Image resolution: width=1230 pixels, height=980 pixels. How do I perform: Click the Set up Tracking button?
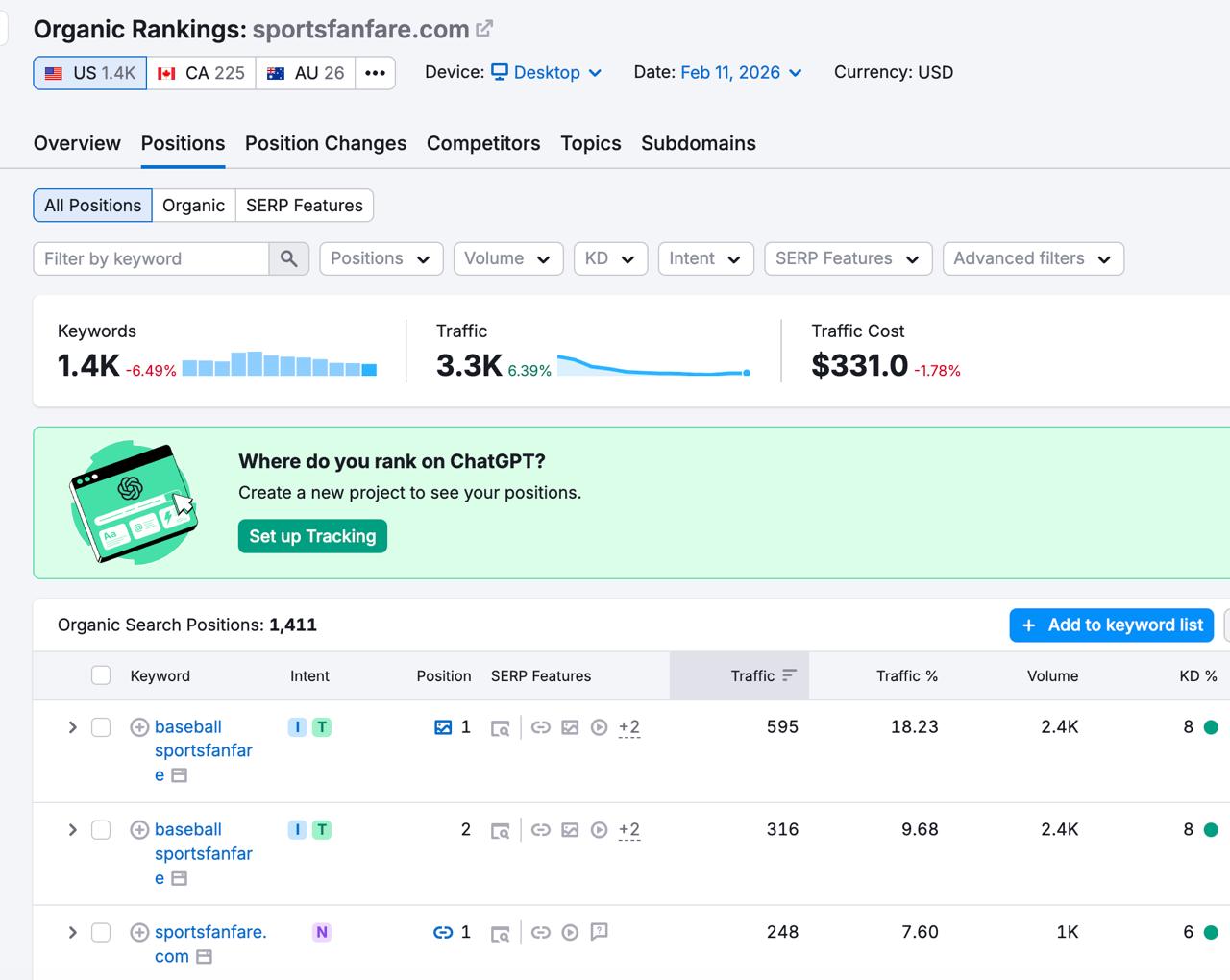click(x=312, y=536)
